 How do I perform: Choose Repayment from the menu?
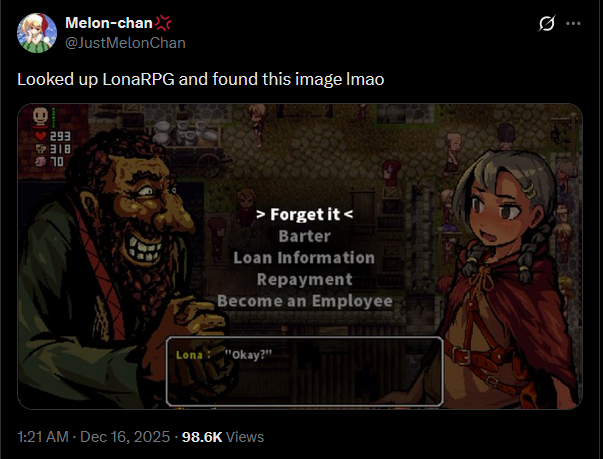click(x=305, y=279)
